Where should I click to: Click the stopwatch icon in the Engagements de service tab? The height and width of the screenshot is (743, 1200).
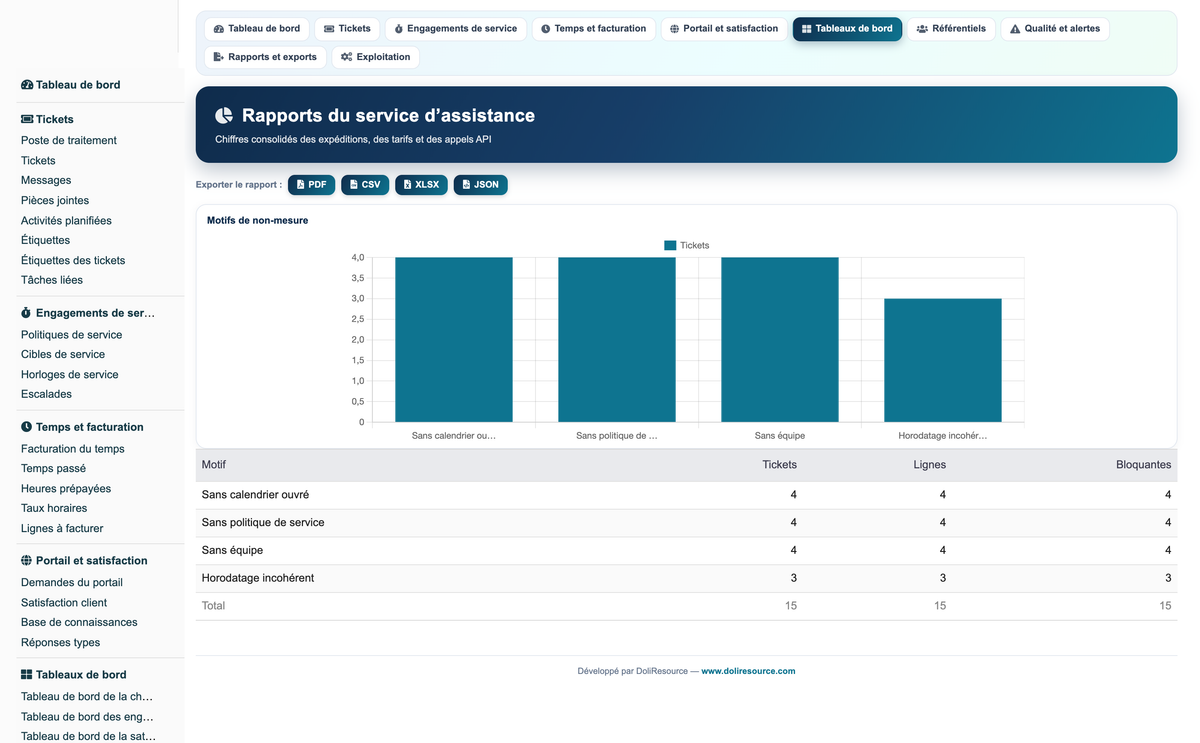point(399,29)
